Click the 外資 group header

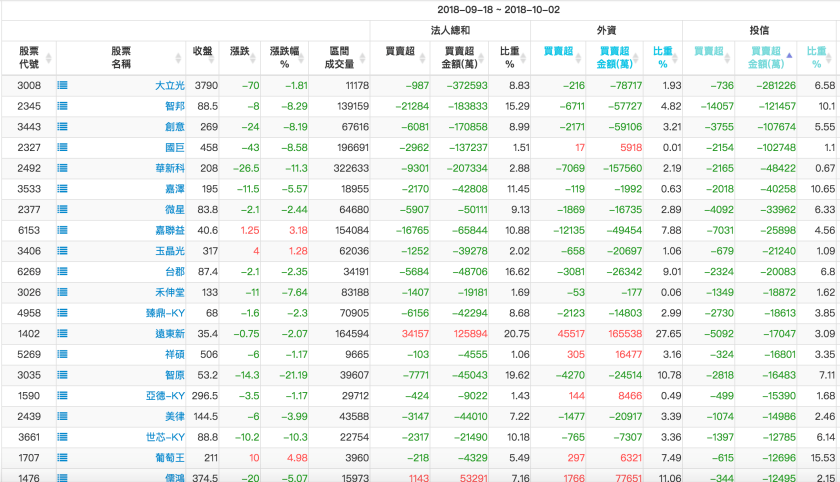(606, 31)
